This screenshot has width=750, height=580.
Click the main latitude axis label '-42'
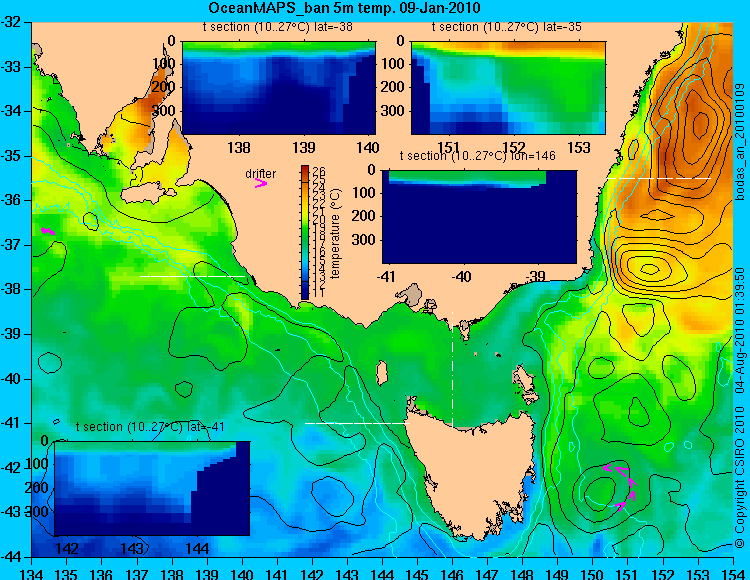point(12,468)
